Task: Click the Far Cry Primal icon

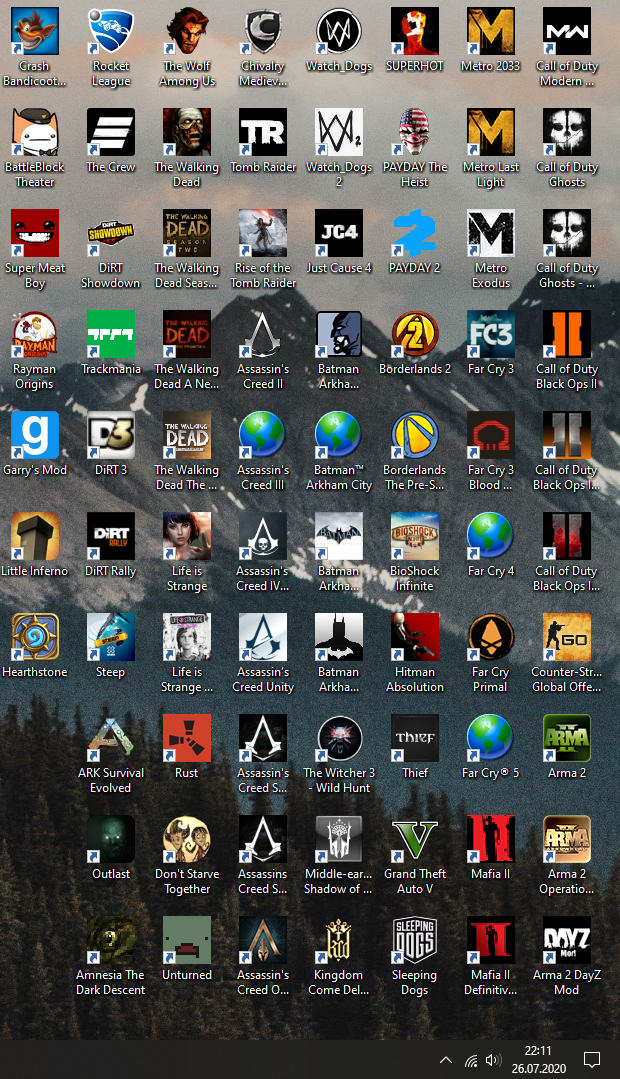Action: pos(491,638)
